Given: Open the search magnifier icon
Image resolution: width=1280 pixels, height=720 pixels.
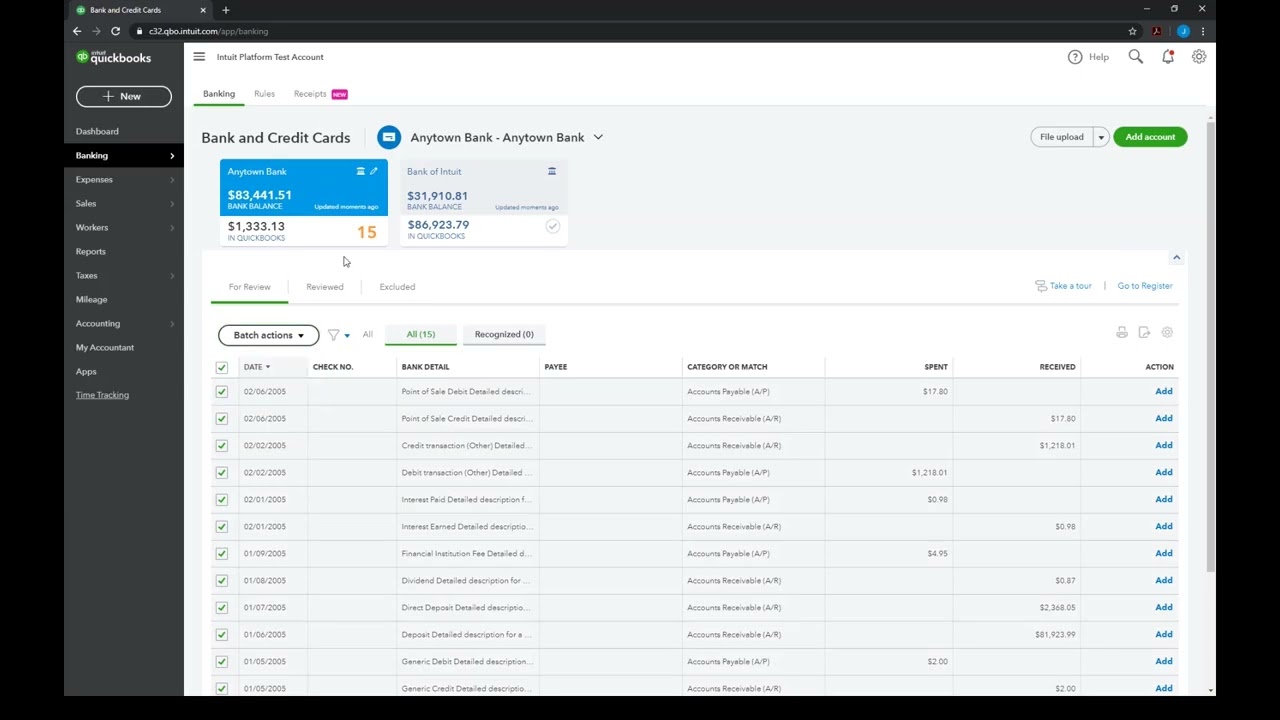Looking at the screenshot, I should tap(1136, 57).
